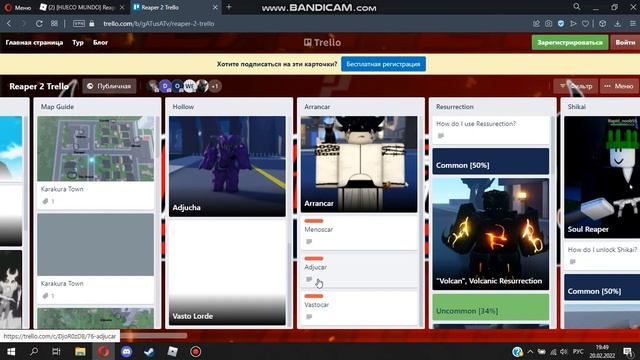Open the board Фильтр button
The height and width of the screenshot is (360, 640).
pos(576,86)
